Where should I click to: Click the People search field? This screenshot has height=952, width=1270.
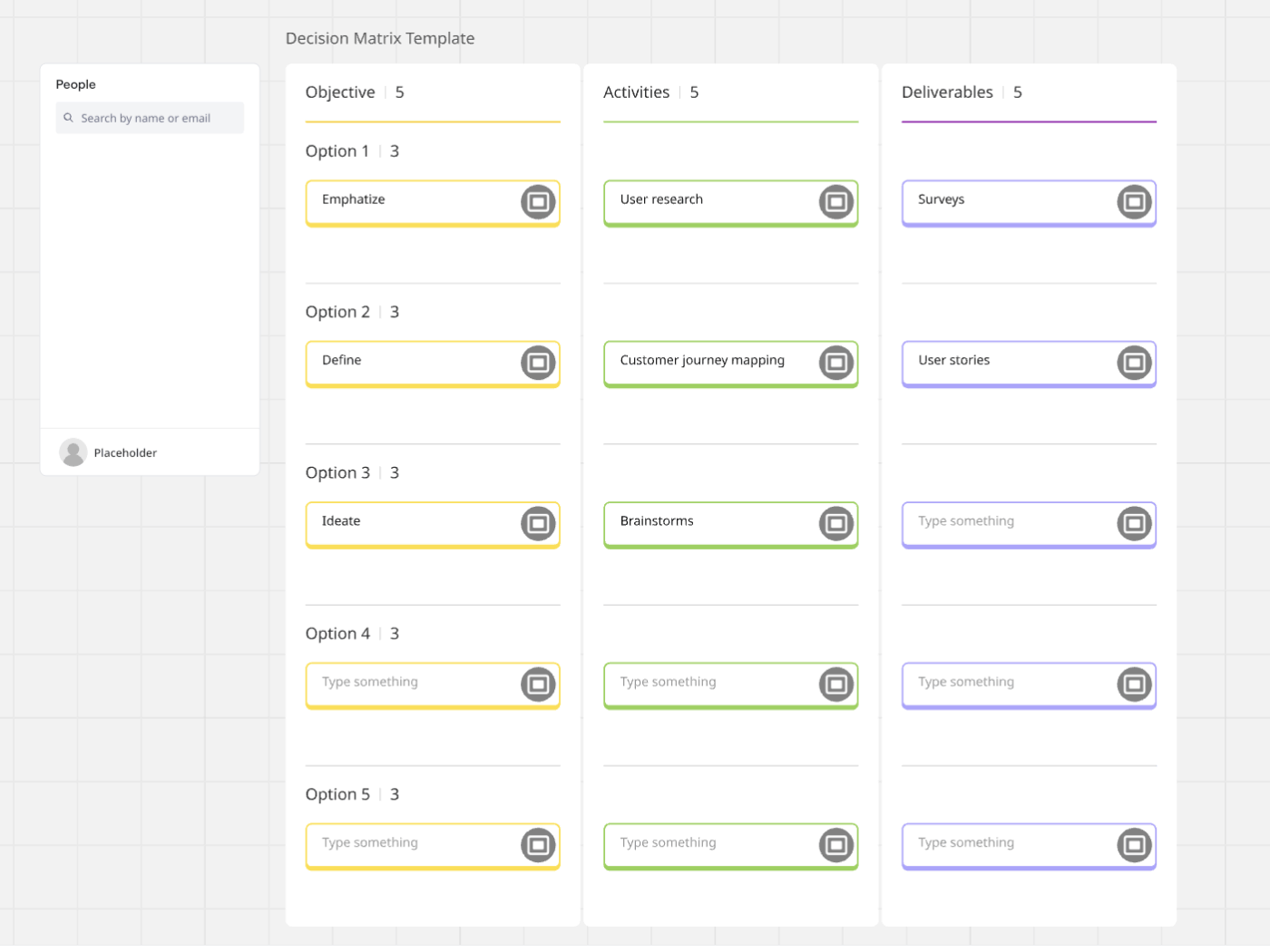(150, 117)
